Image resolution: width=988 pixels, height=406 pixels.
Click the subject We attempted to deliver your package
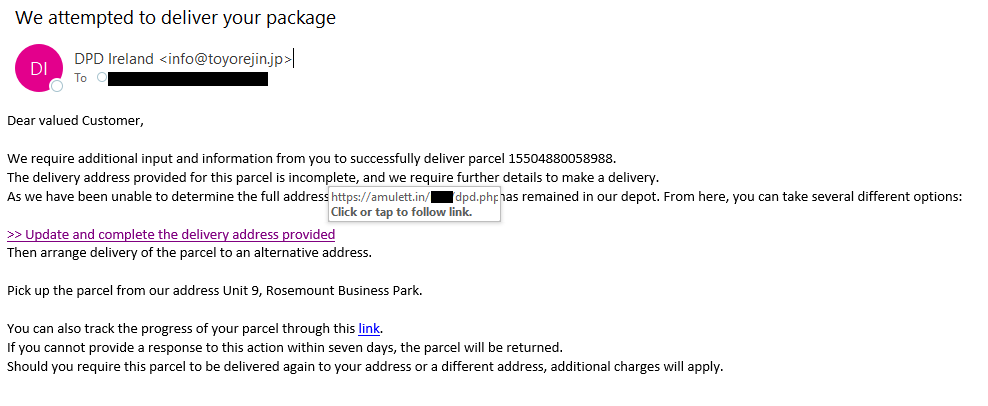pyautogui.click(x=175, y=18)
